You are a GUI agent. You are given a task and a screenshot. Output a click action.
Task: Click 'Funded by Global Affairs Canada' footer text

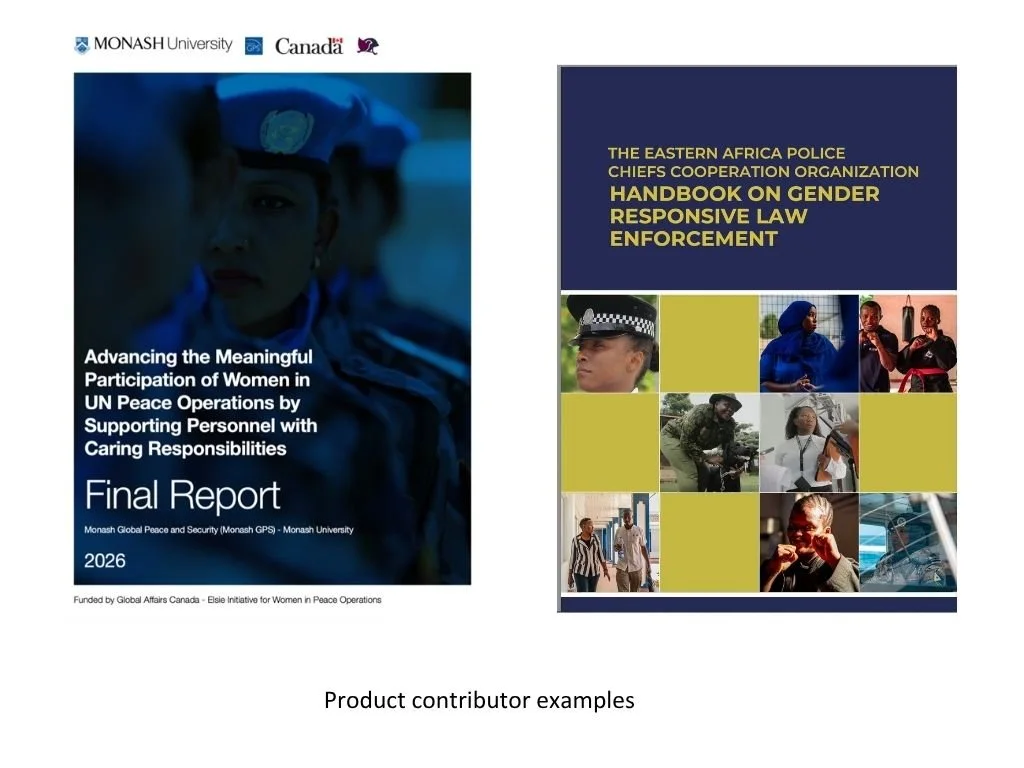[227, 600]
